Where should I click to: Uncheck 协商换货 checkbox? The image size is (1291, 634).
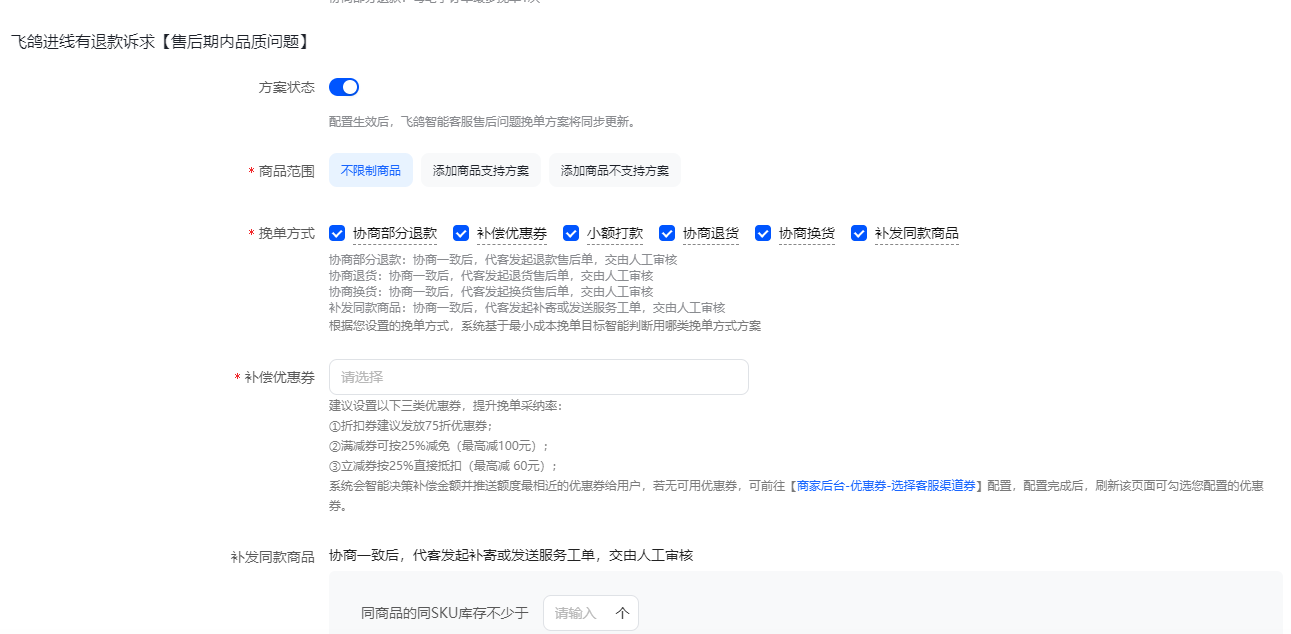[763, 233]
